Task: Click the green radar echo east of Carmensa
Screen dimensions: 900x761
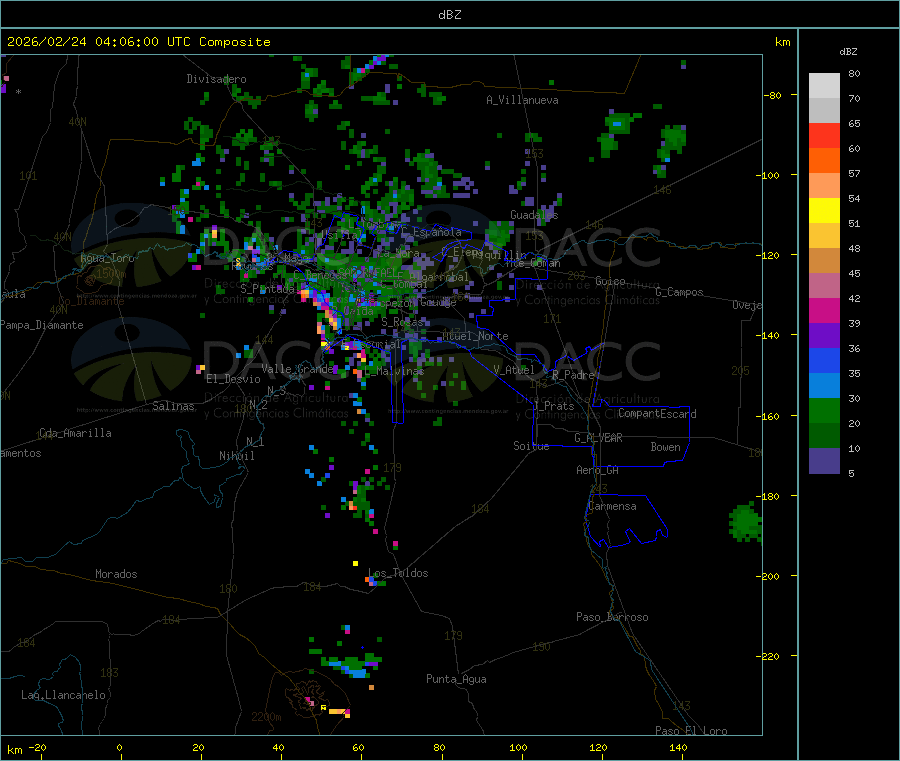Action: [746, 521]
